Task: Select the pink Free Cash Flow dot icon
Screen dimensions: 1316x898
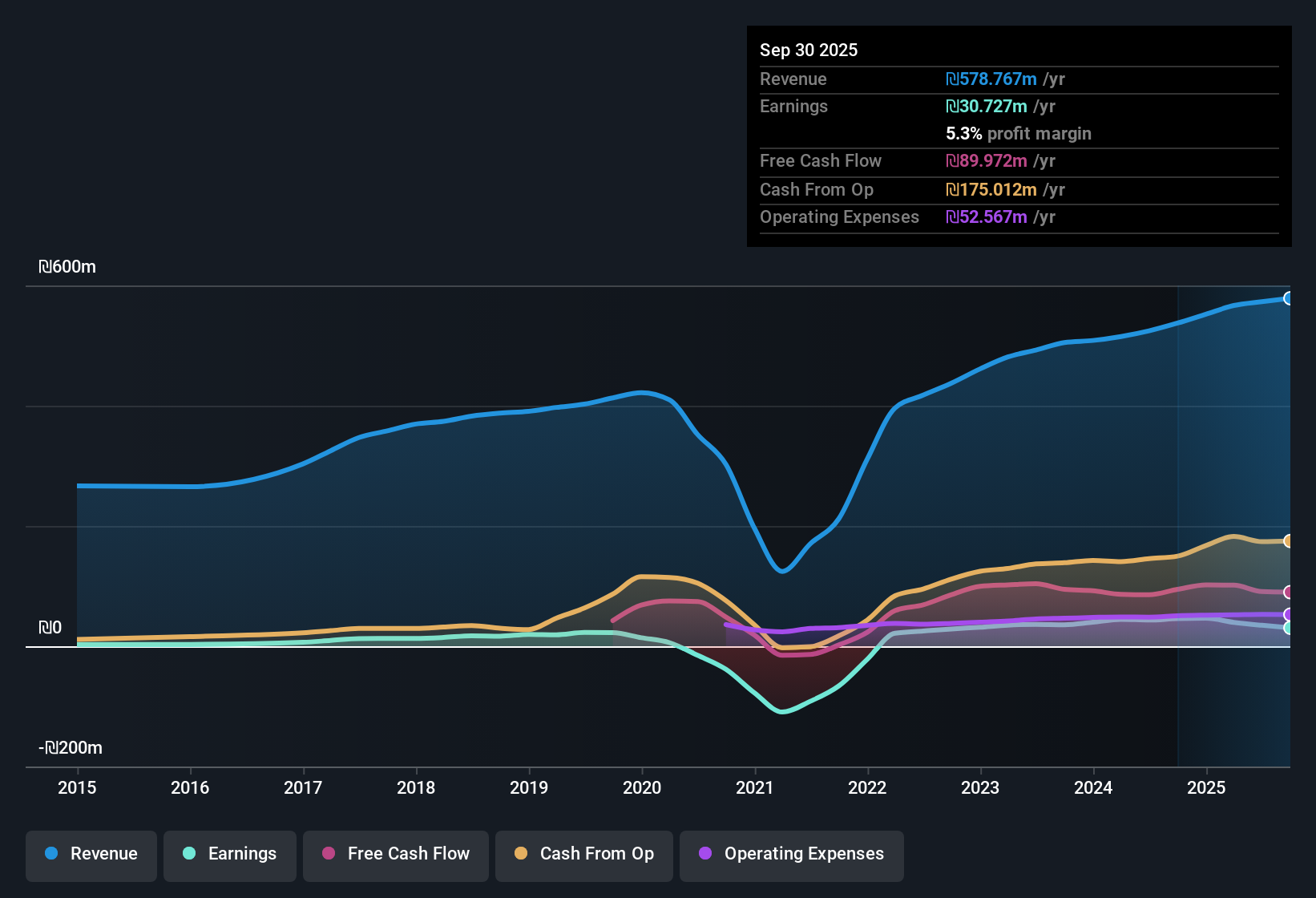Action: click(x=327, y=854)
